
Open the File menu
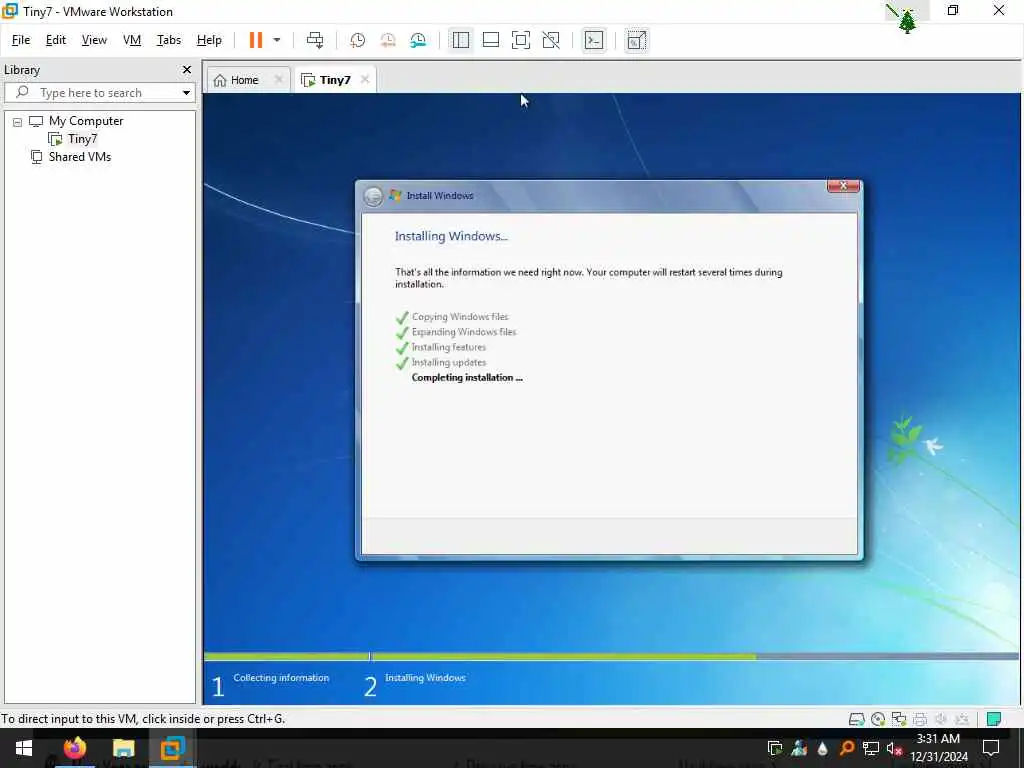coord(21,40)
